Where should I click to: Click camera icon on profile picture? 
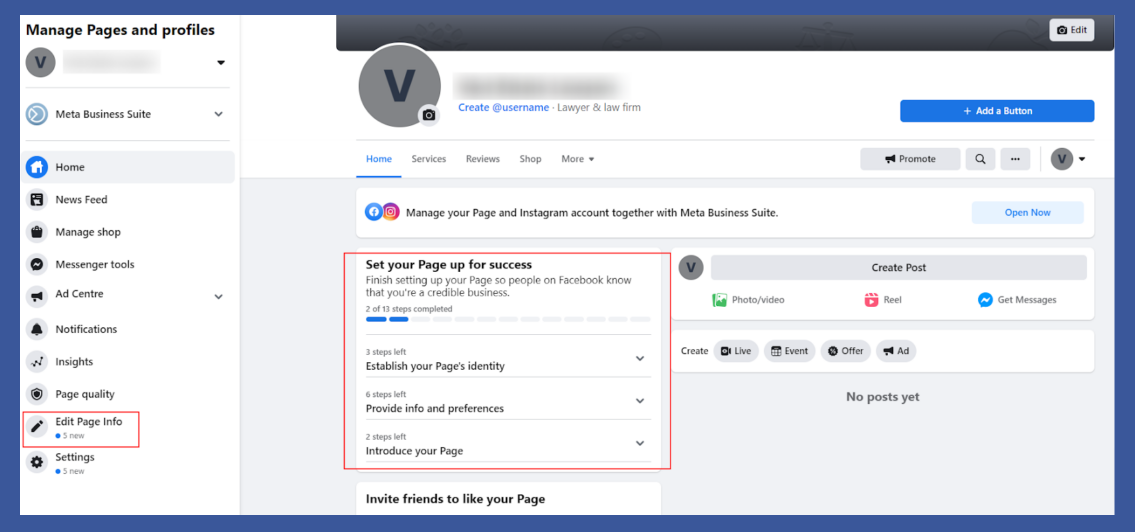tap(429, 115)
